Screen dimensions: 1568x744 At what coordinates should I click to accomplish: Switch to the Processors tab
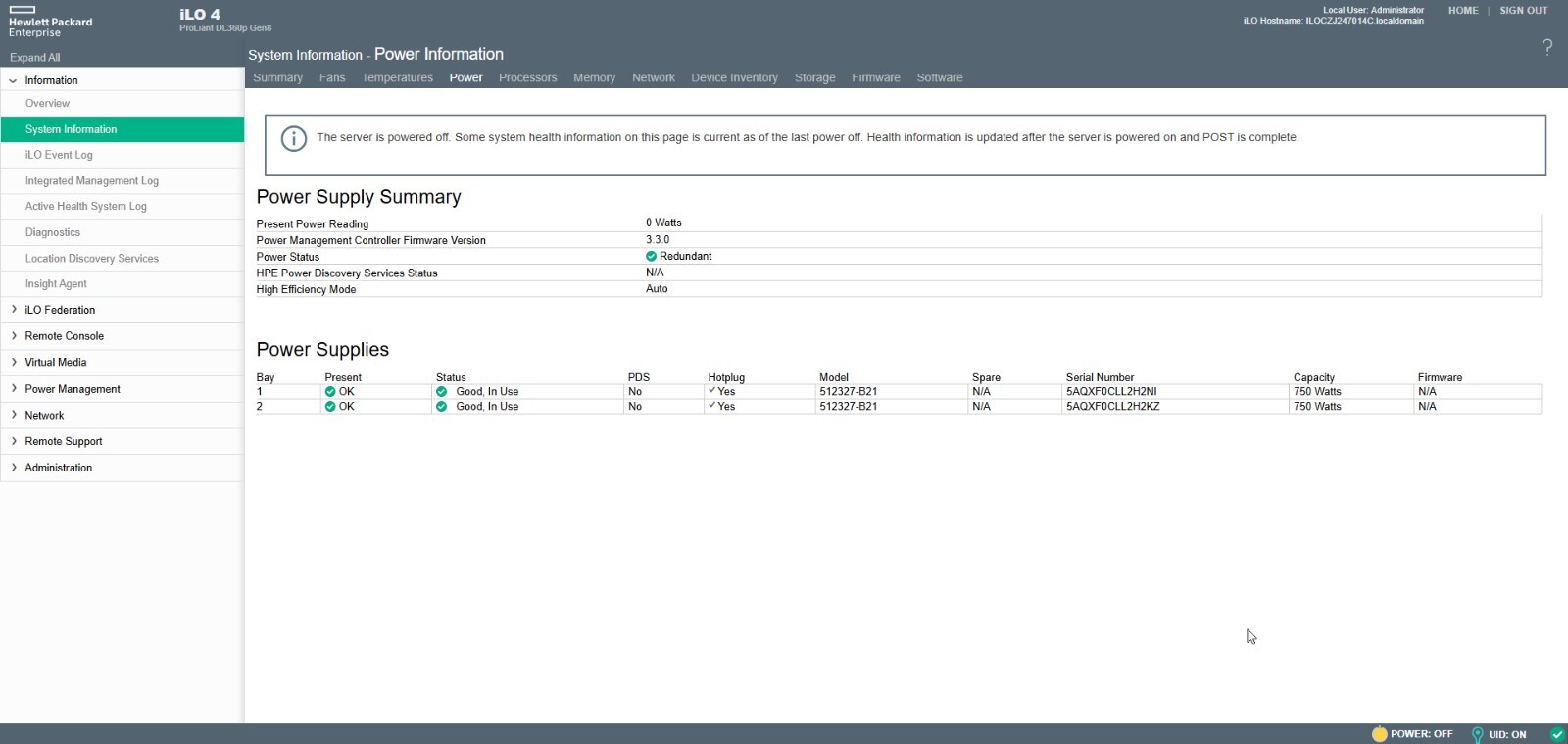527,77
